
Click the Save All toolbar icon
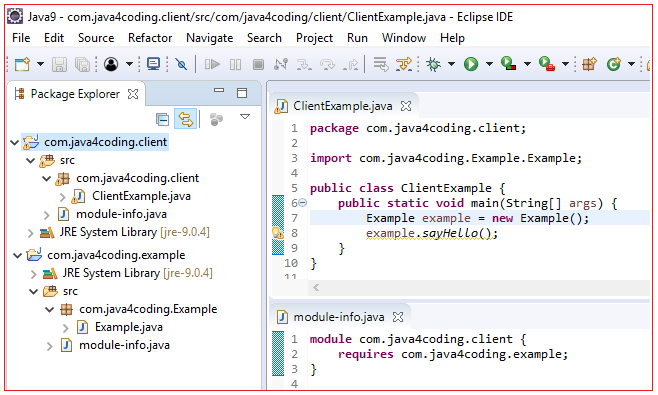click(x=82, y=64)
